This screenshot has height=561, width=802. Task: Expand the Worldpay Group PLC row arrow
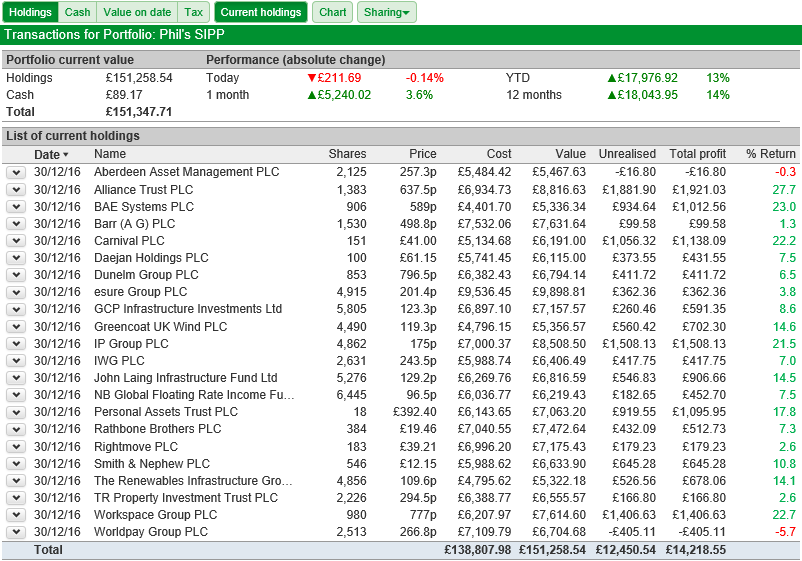pos(16,532)
